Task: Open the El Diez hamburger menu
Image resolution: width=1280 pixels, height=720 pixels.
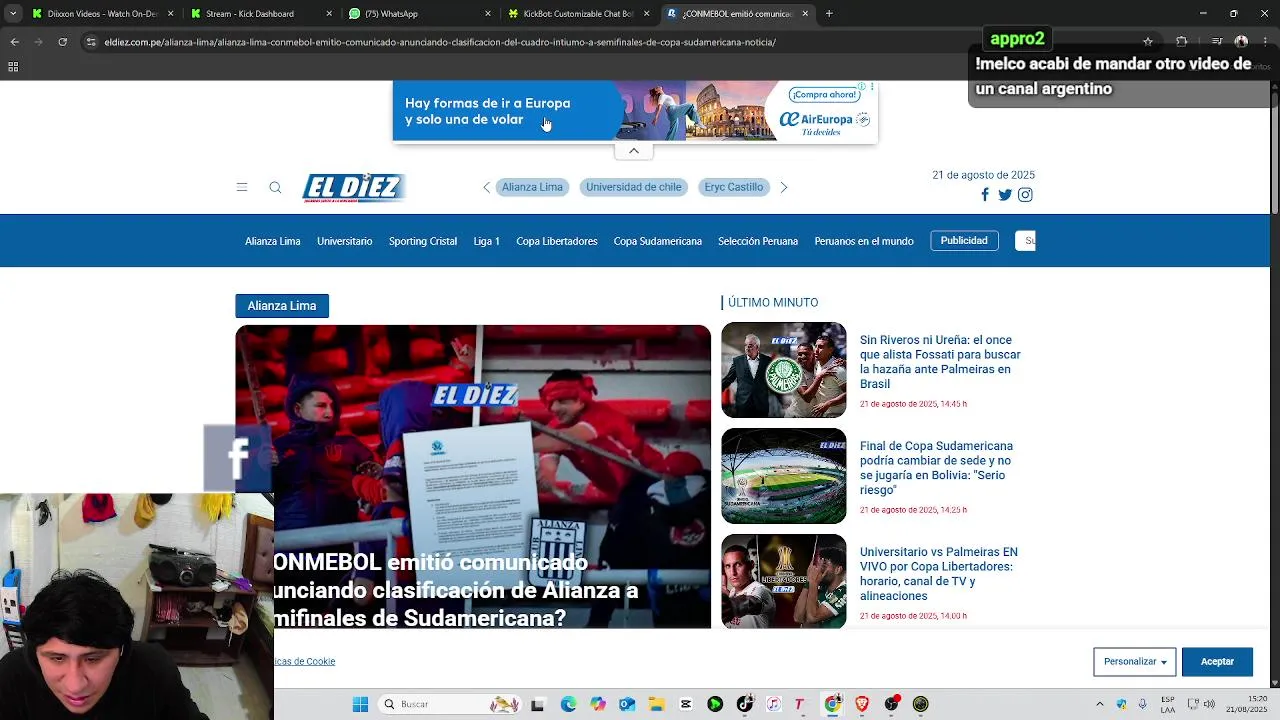Action: (x=242, y=187)
